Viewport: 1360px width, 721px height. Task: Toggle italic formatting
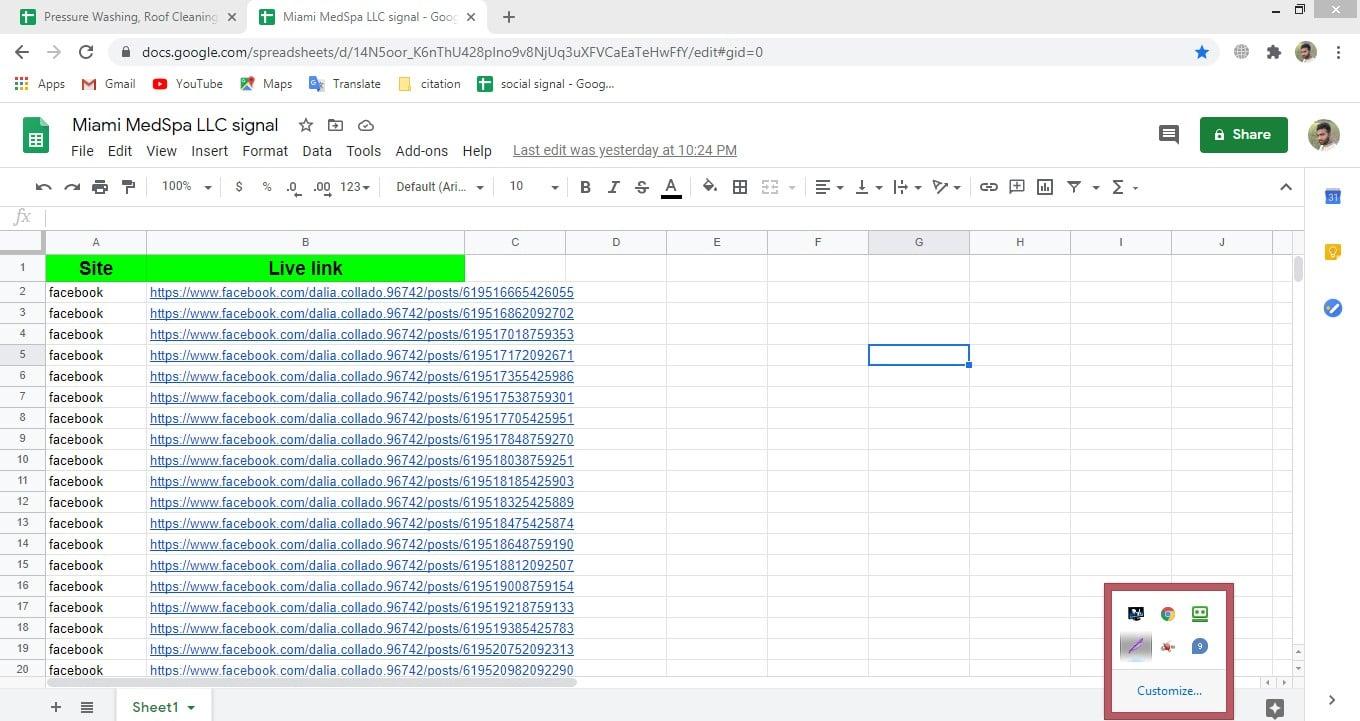[x=613, y=187]
